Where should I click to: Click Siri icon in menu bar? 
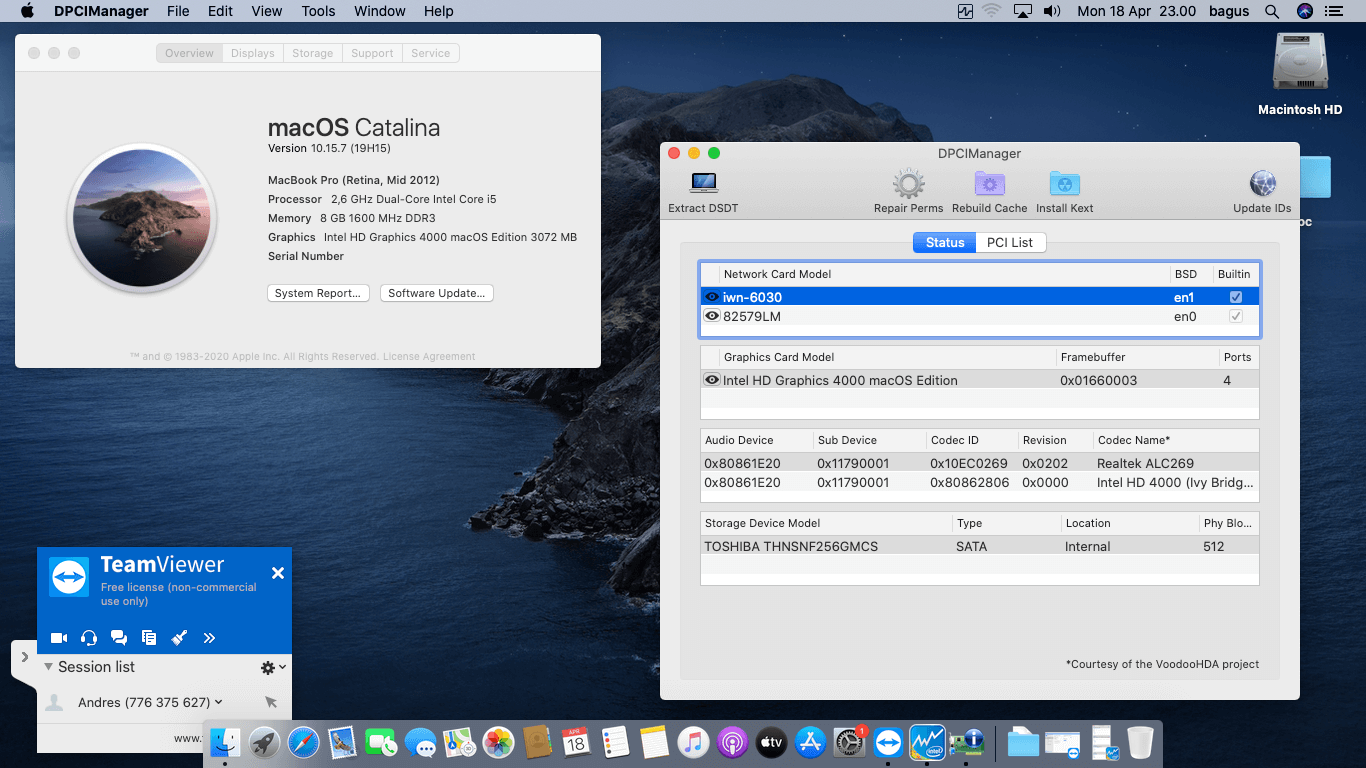tap(1304, 12)
